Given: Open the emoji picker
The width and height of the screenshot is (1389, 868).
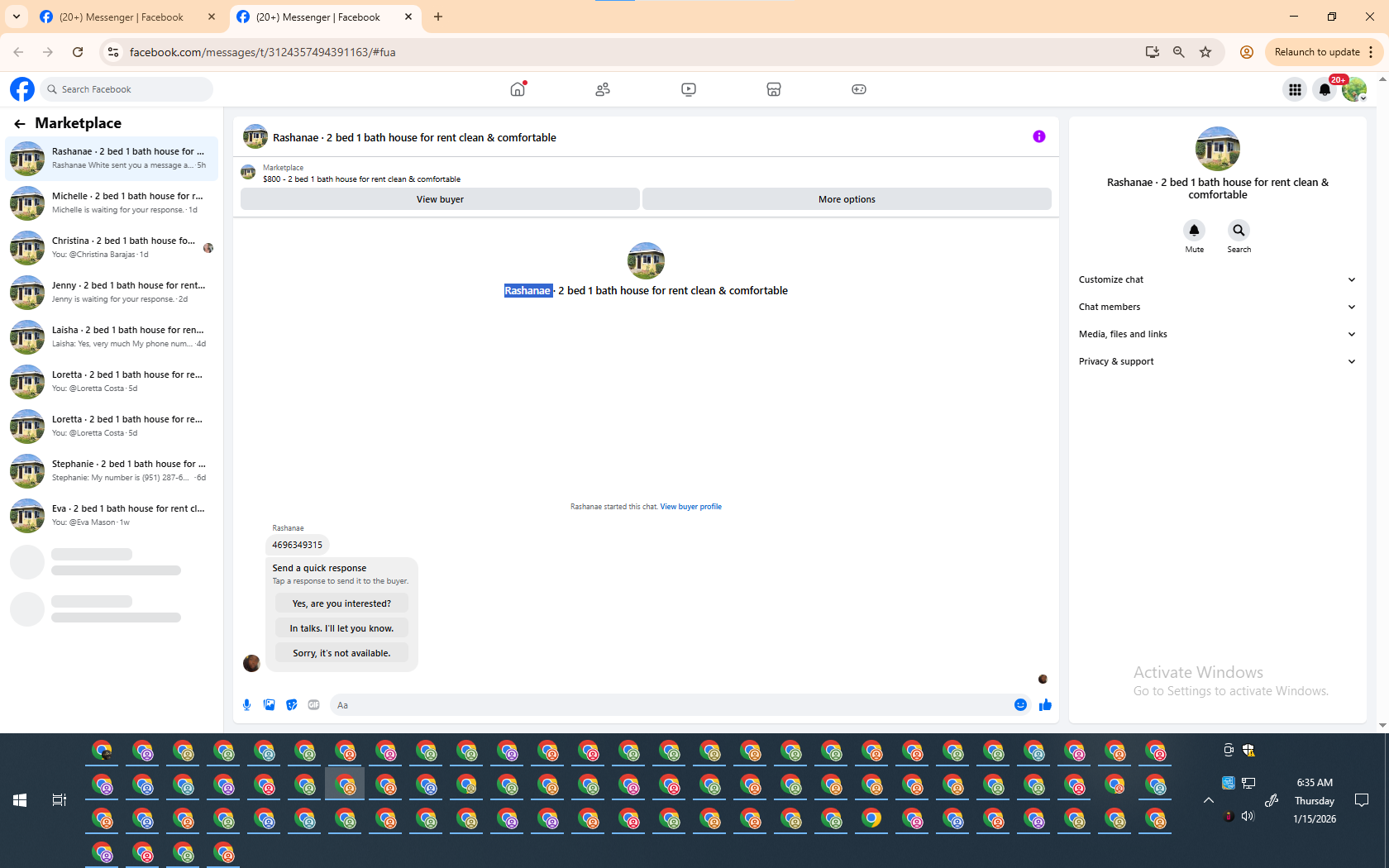Looking at the screenshot, I should click(1020, 705).
